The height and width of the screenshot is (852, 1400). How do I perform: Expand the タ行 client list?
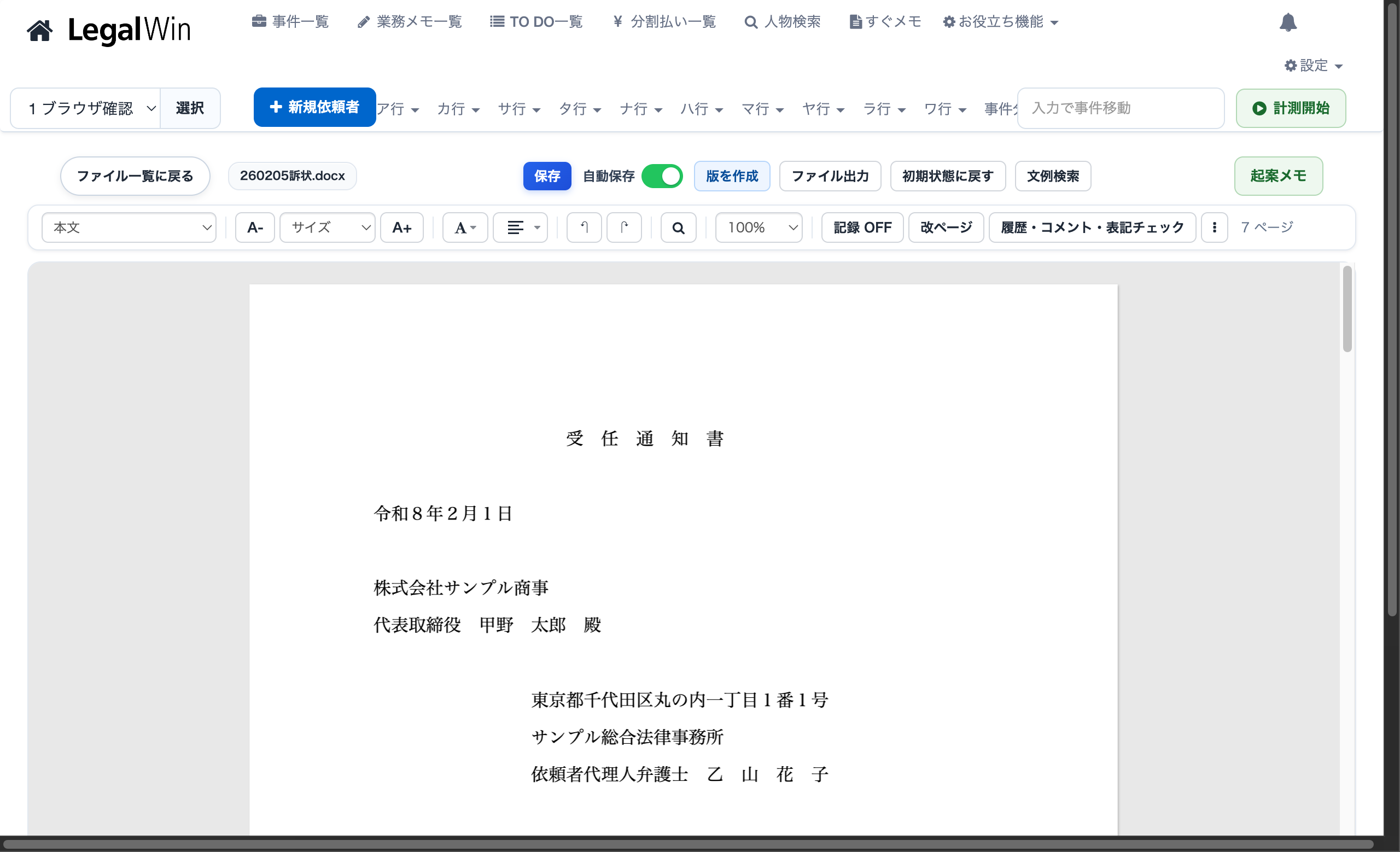580,108
